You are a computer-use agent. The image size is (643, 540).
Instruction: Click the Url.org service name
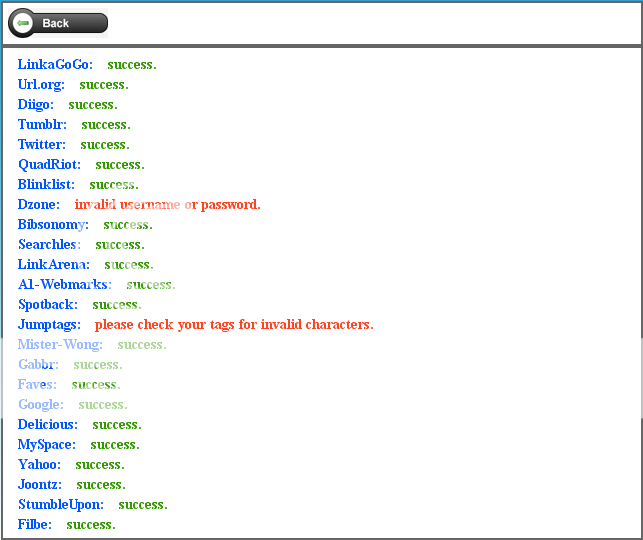pyautogui.click(x=41, y=84)
